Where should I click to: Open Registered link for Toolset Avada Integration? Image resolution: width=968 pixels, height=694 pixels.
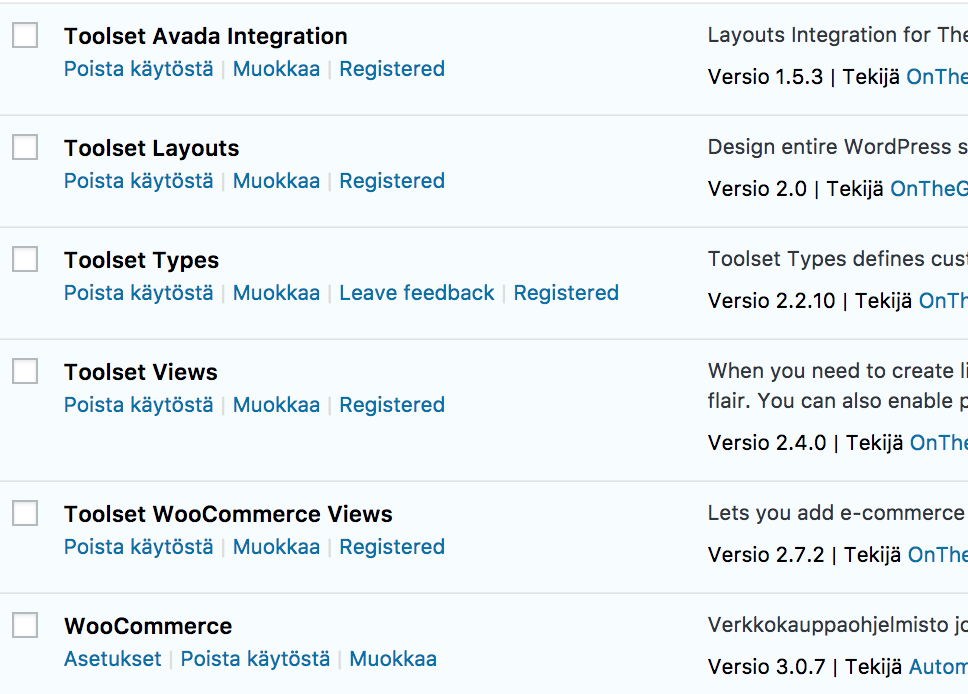pos(392,69)
